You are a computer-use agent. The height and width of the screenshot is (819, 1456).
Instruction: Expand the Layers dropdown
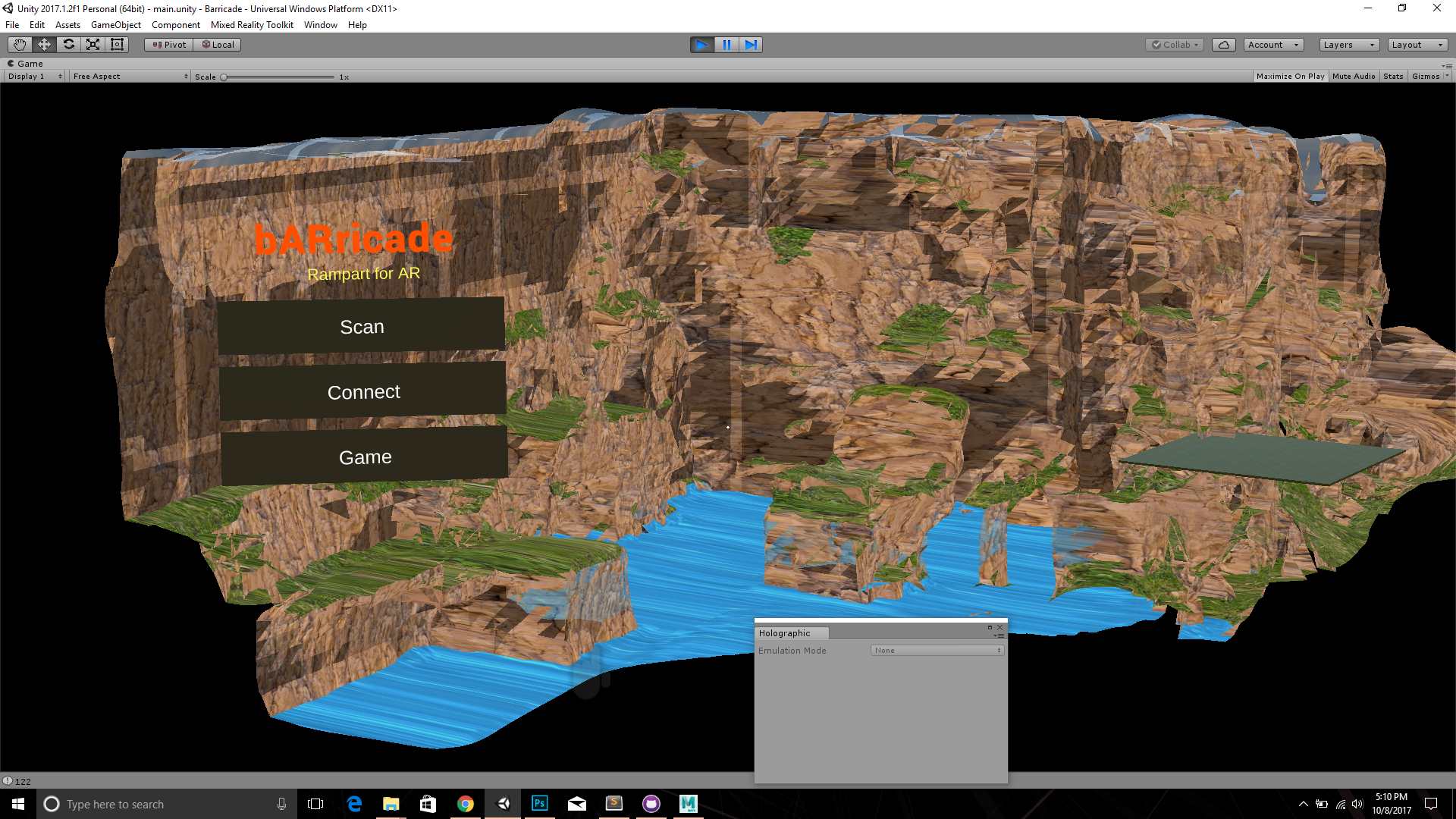point(1348,45)
